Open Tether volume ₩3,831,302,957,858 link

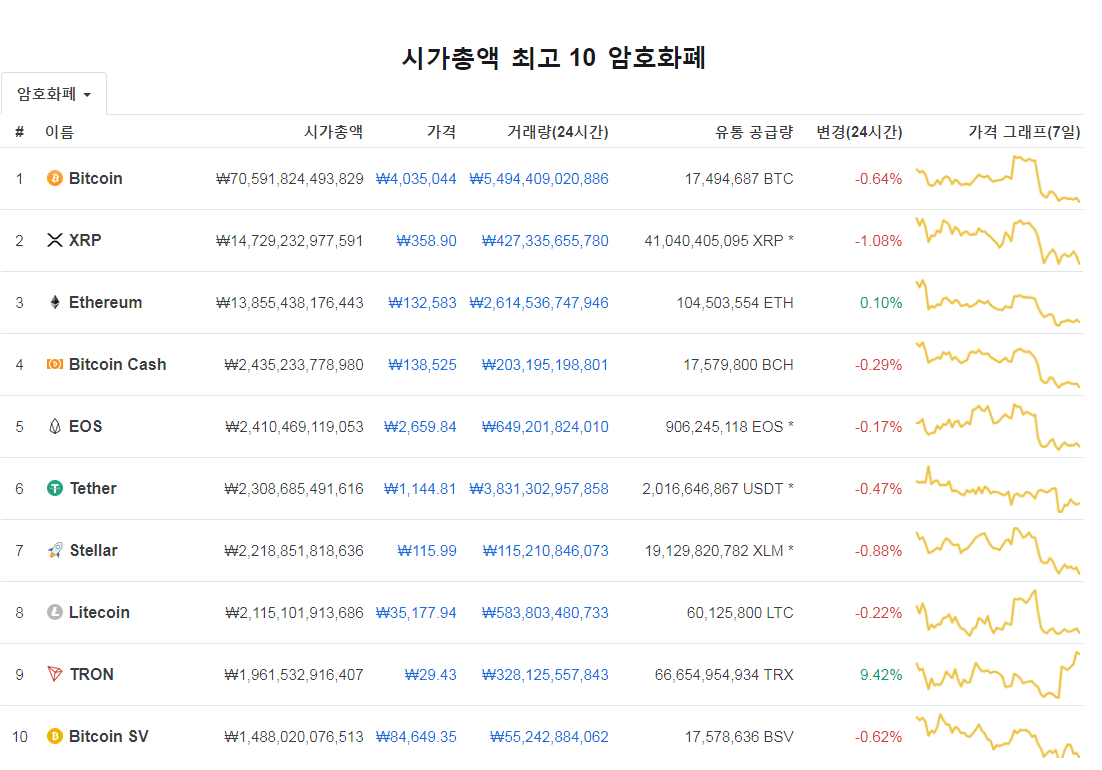pyautogui.click(x=539, y=489)
